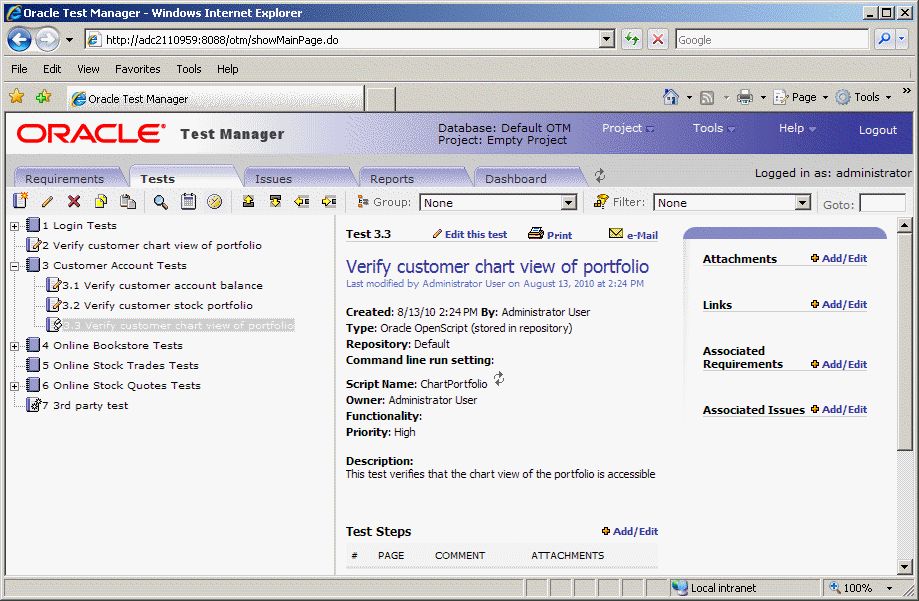Click the Google search input box
The height and width of the screenshot is (601, 919).
pos(772,40)
